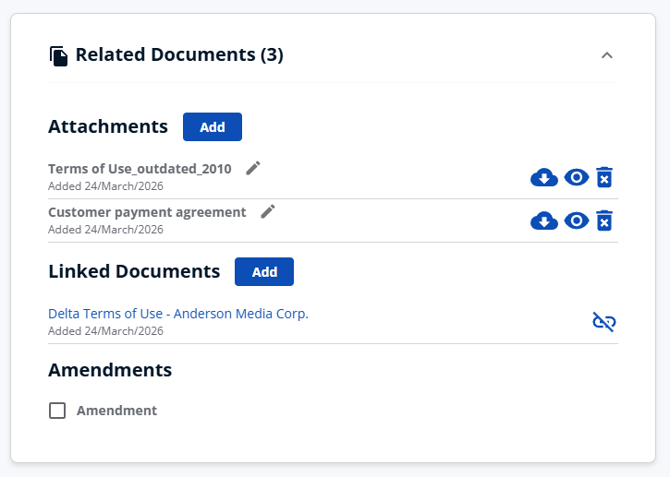
Task: Preview Terms of Use_outdated_2010 via eye icon
Action: coord(576,178)
